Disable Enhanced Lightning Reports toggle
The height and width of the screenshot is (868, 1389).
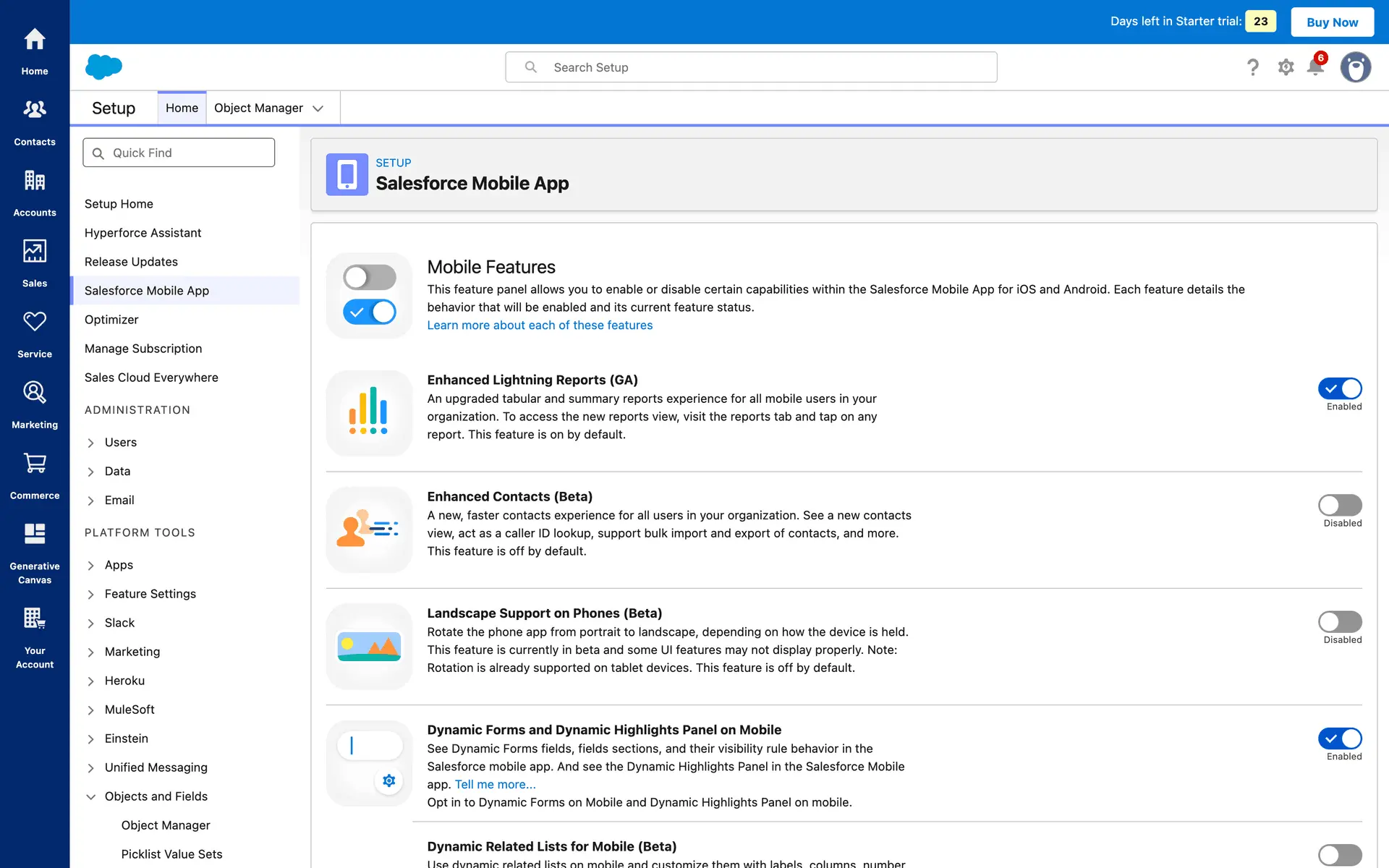1340,388
